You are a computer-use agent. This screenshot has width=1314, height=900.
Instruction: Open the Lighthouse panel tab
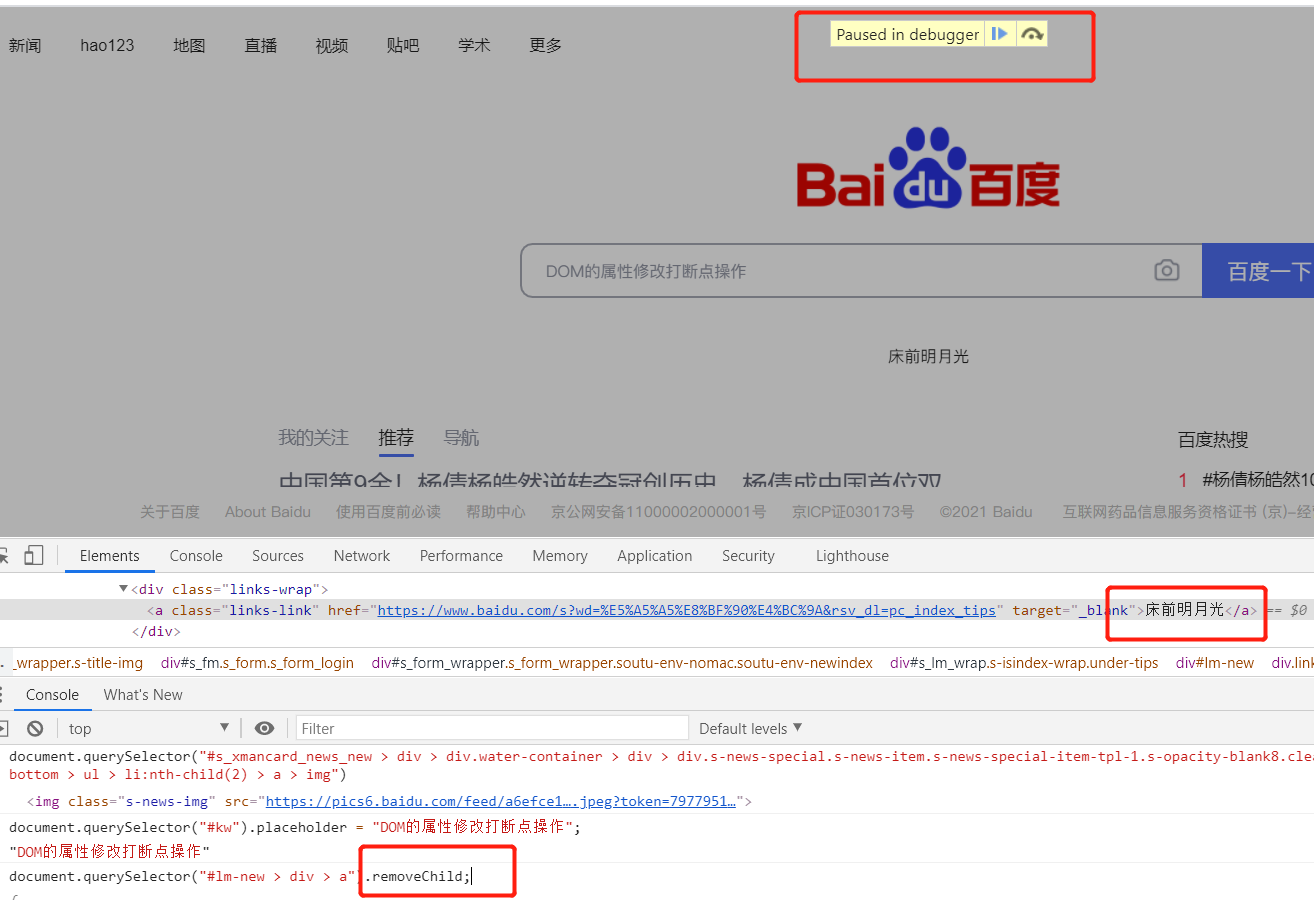pyautogui.click(x=852, y=556)
